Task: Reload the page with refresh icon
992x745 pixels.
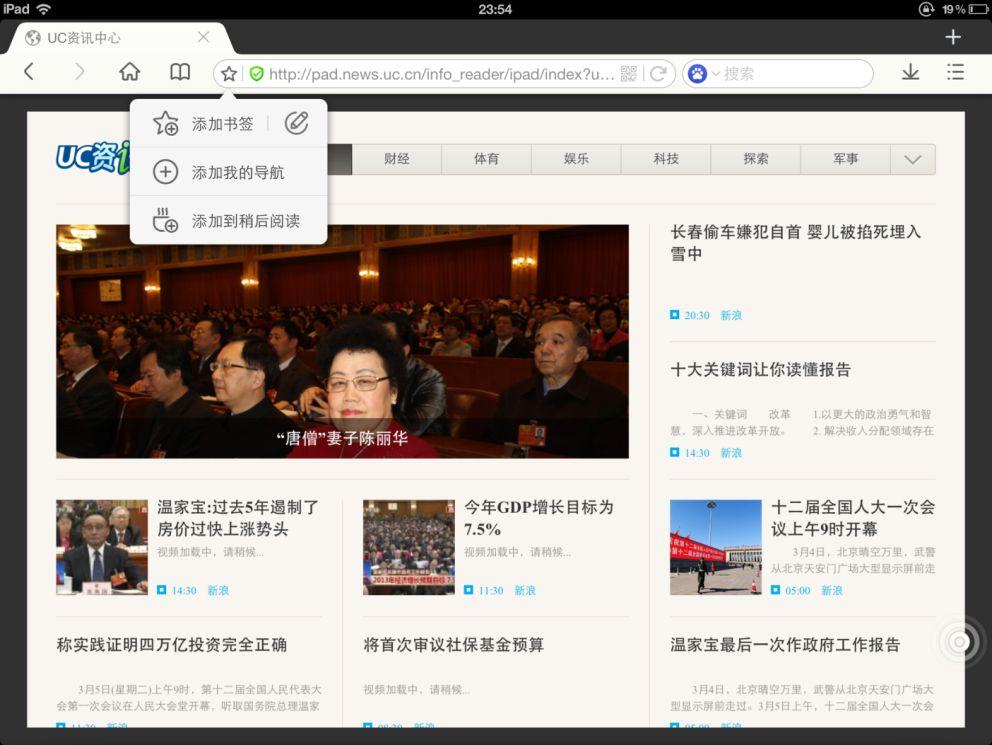Action: click(x=659, y=72)
